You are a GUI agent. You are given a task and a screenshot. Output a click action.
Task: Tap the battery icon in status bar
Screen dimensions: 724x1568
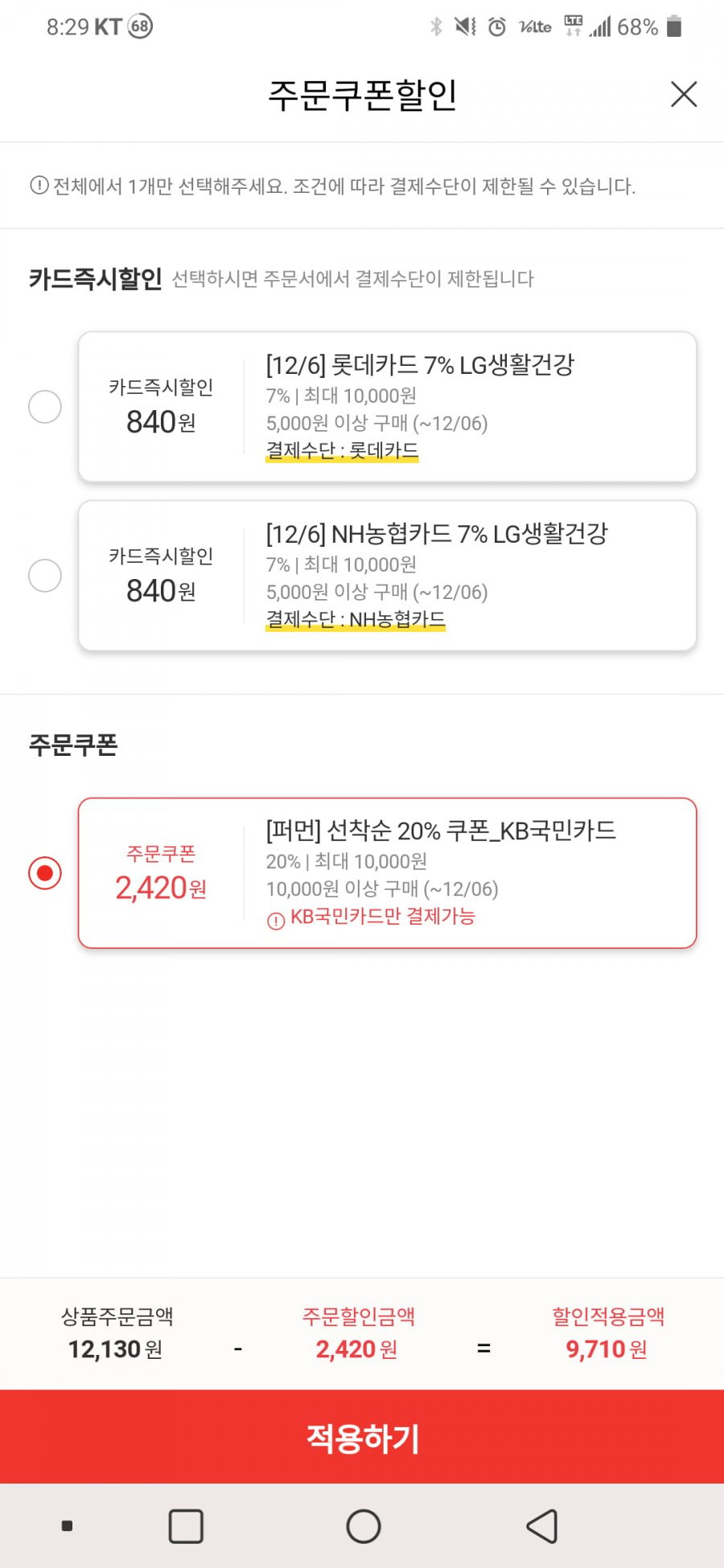pos(675,27)
